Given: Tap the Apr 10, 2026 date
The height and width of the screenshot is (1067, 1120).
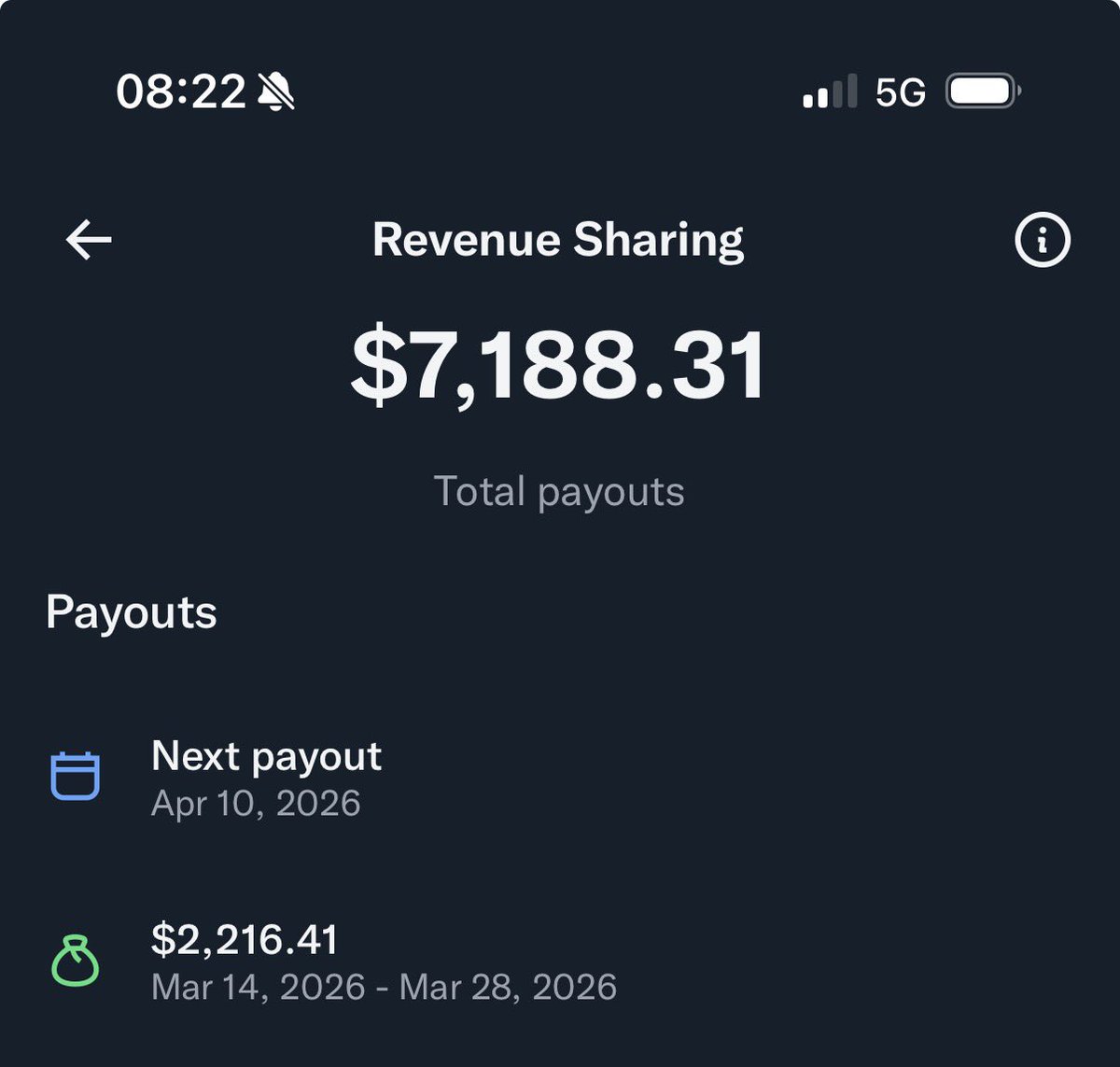Looking at the screenshot, I should click(256, 804).
